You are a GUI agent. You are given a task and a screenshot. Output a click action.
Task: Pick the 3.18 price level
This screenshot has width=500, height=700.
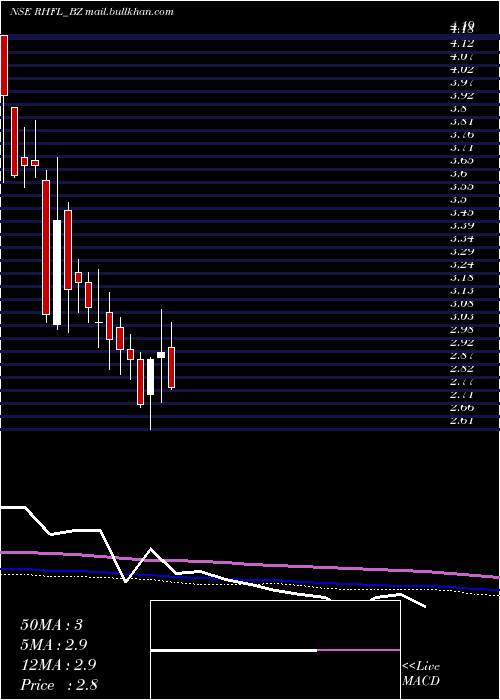point(462,277)
